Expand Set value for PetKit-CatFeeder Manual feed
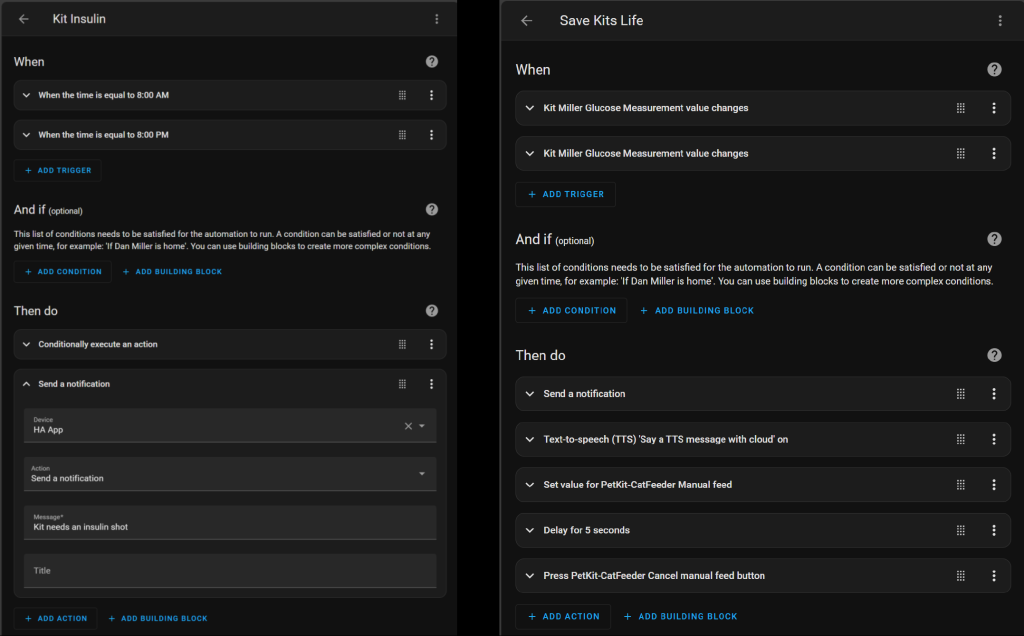 click(x=530, y=485)
